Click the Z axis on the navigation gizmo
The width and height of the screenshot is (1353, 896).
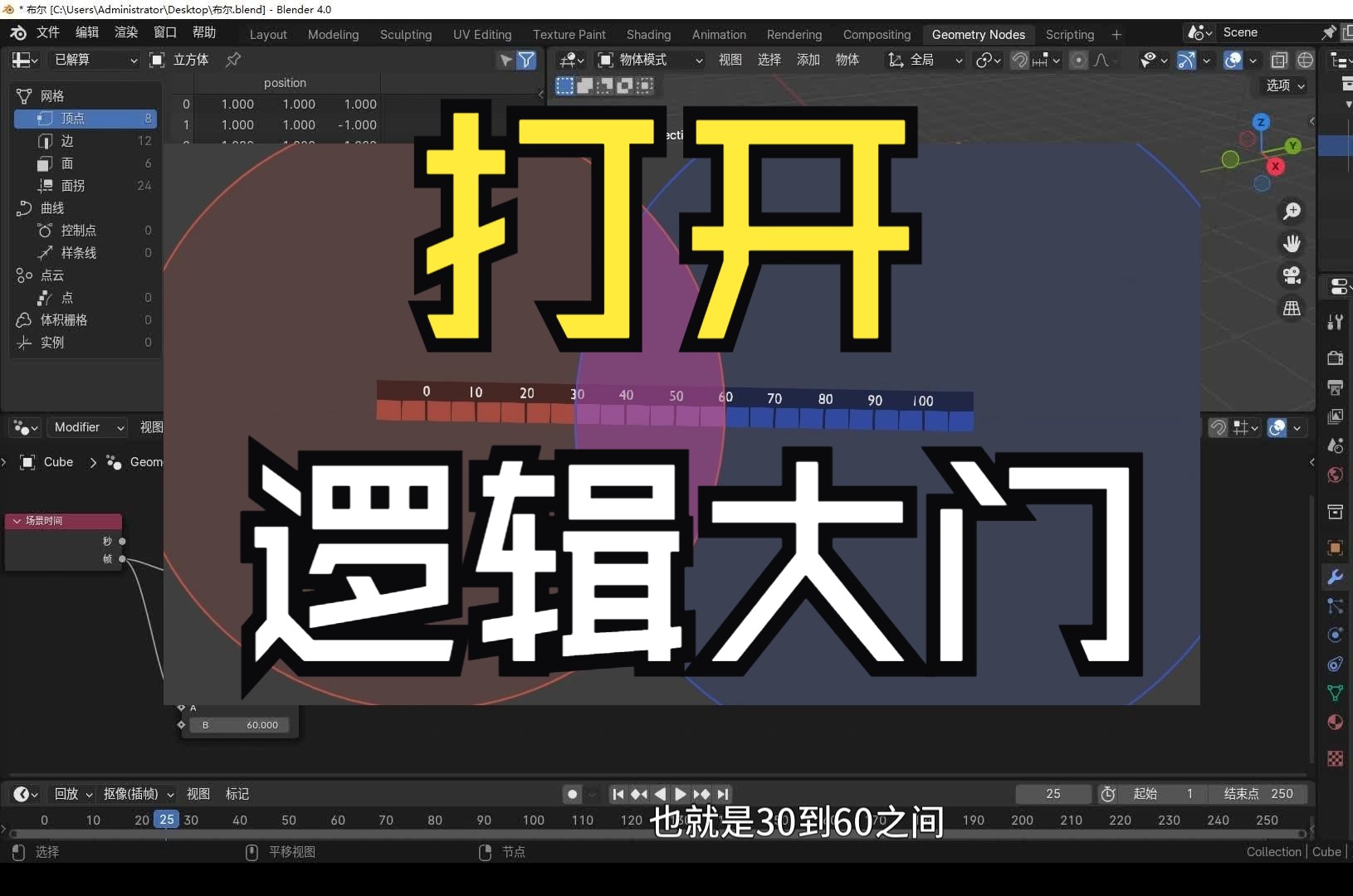1261,122
